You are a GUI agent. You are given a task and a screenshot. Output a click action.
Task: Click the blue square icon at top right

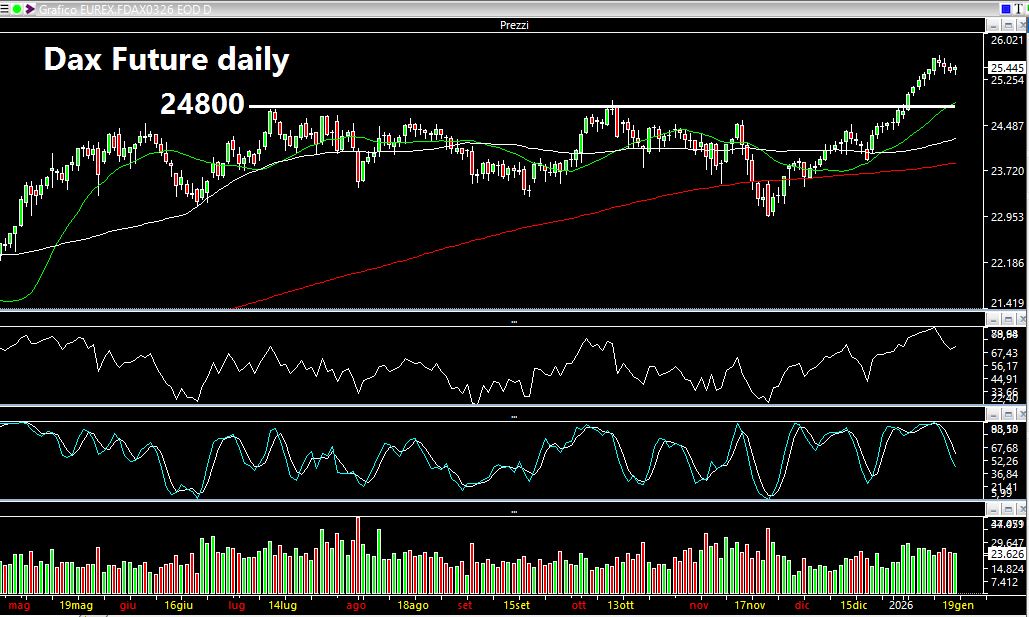(x=1005, y=9)
